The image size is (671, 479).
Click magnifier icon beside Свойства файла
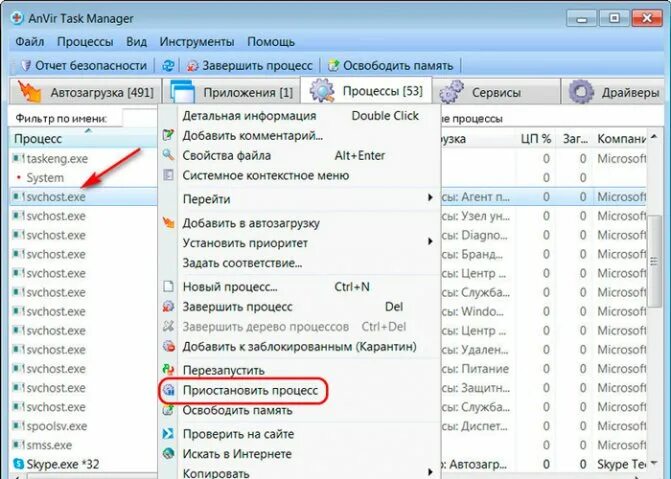pyautogui.click(x=168, y=155)
